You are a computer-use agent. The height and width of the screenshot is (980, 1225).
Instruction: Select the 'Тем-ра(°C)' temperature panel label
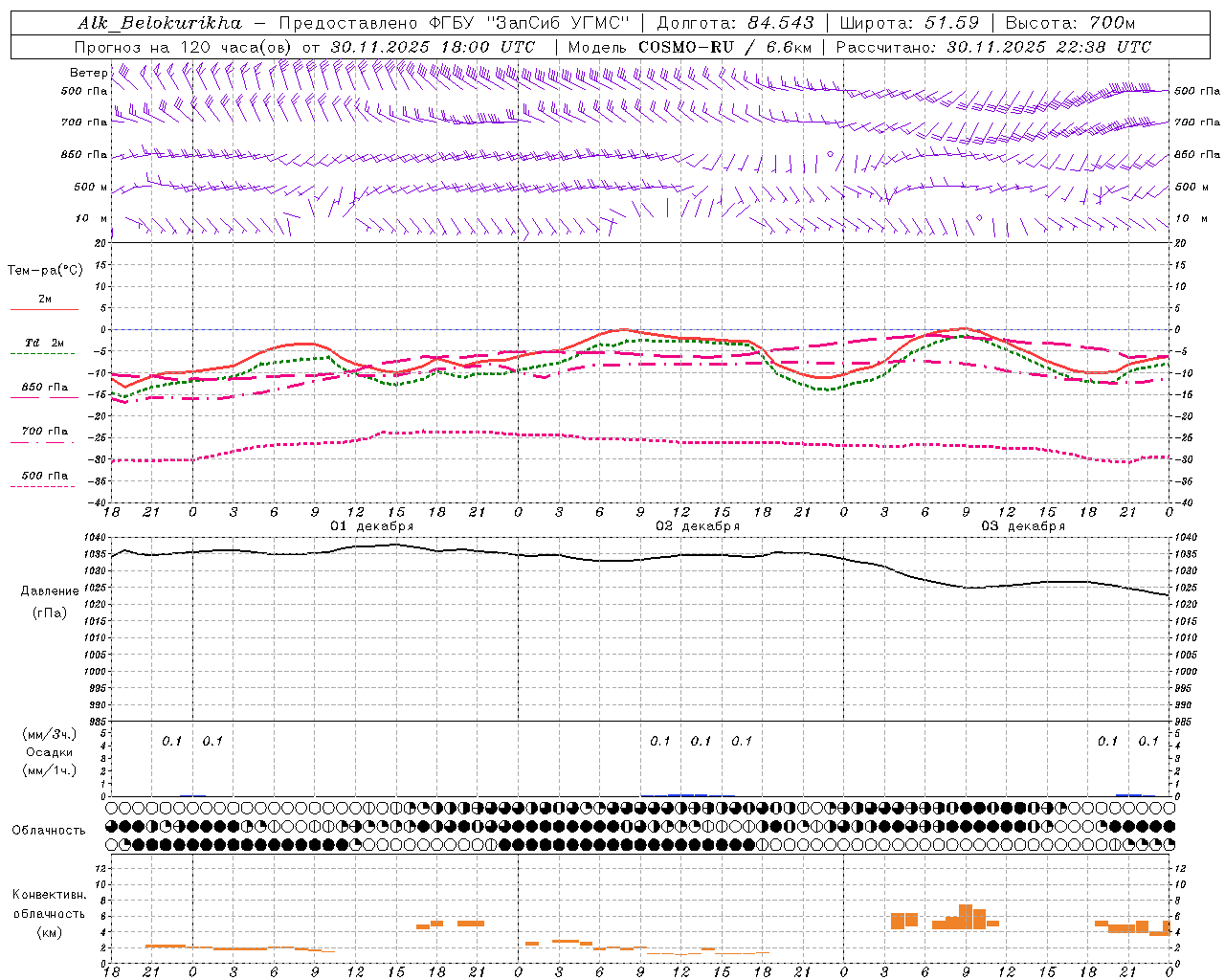coord(45,271)
